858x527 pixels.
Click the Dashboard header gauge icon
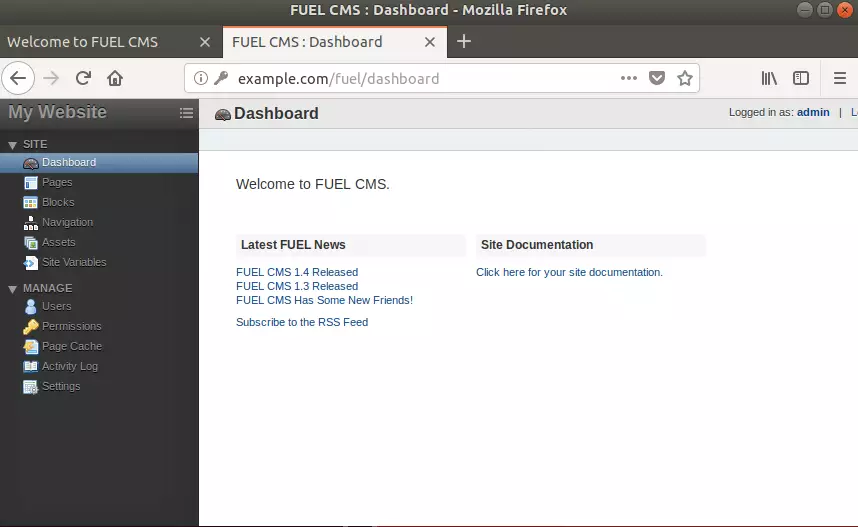click(223, 114)
